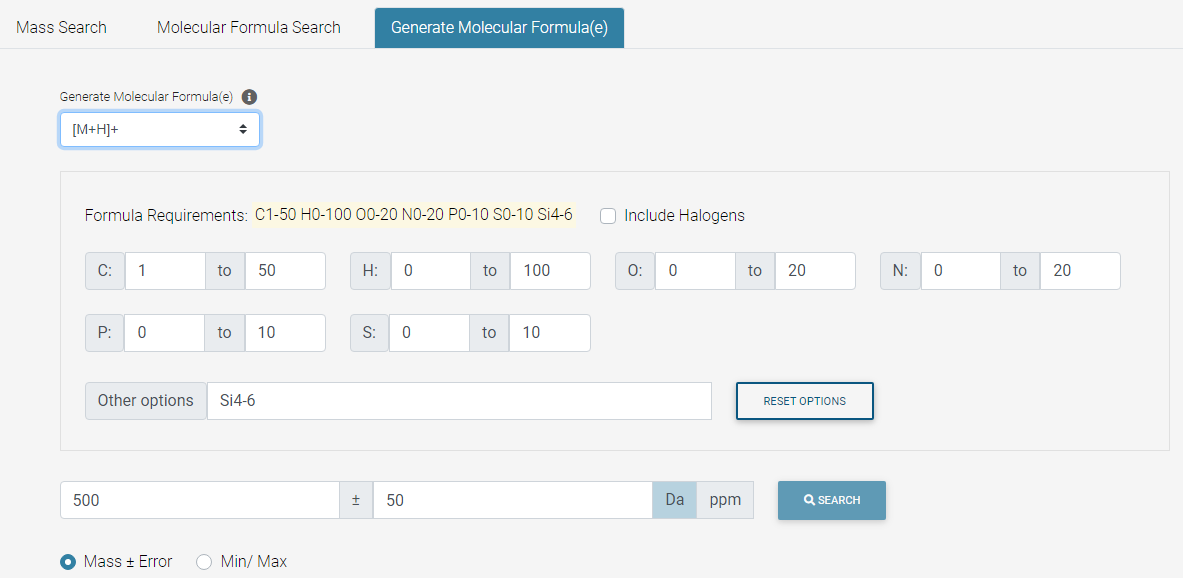Focus the sulfur maximum input field
Image resolution: width=1183 pixels, height=578 pixels.
click(x=550, y=333)
